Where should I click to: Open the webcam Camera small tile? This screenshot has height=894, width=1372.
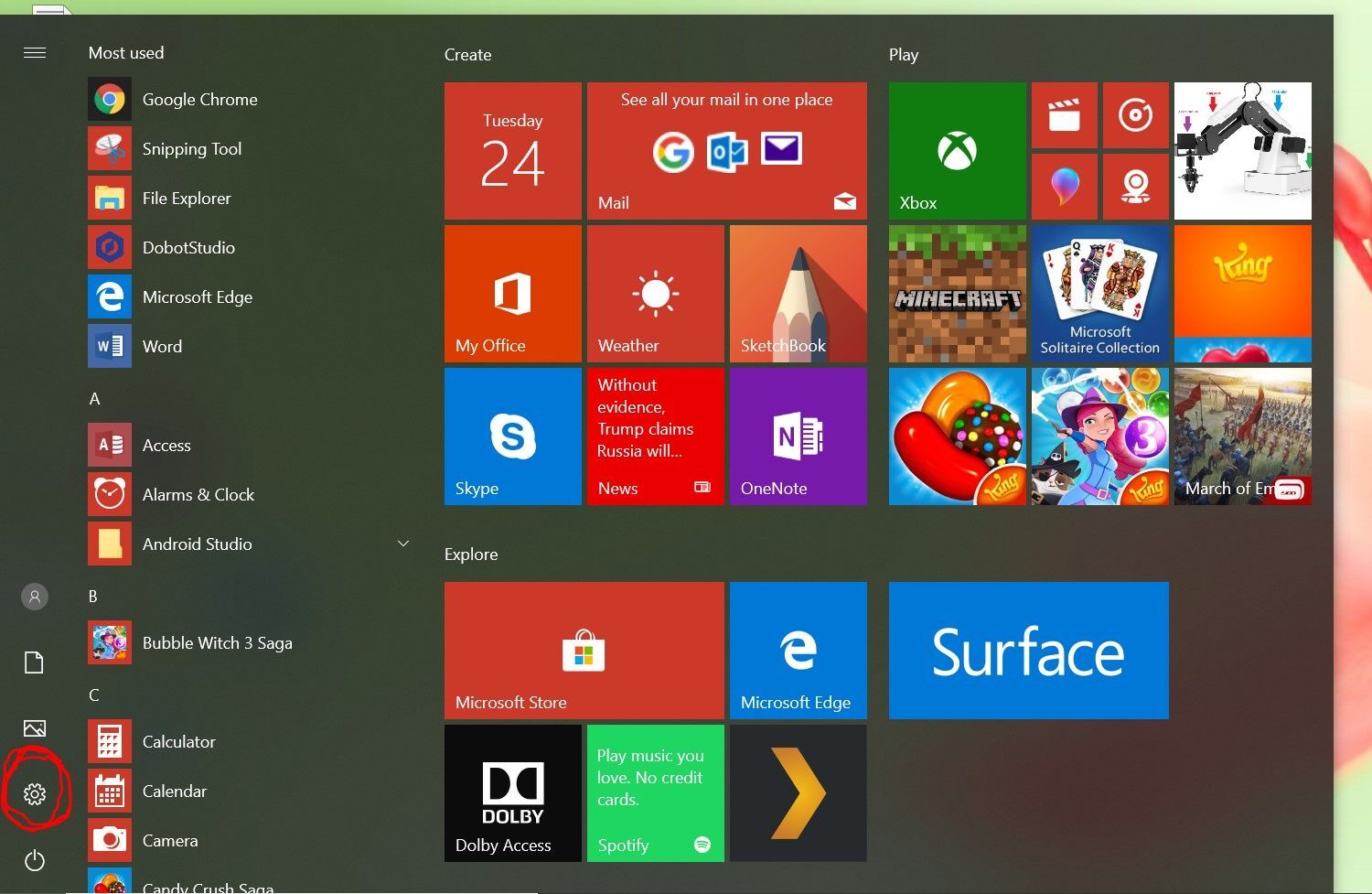click(x=1136, y=187)
